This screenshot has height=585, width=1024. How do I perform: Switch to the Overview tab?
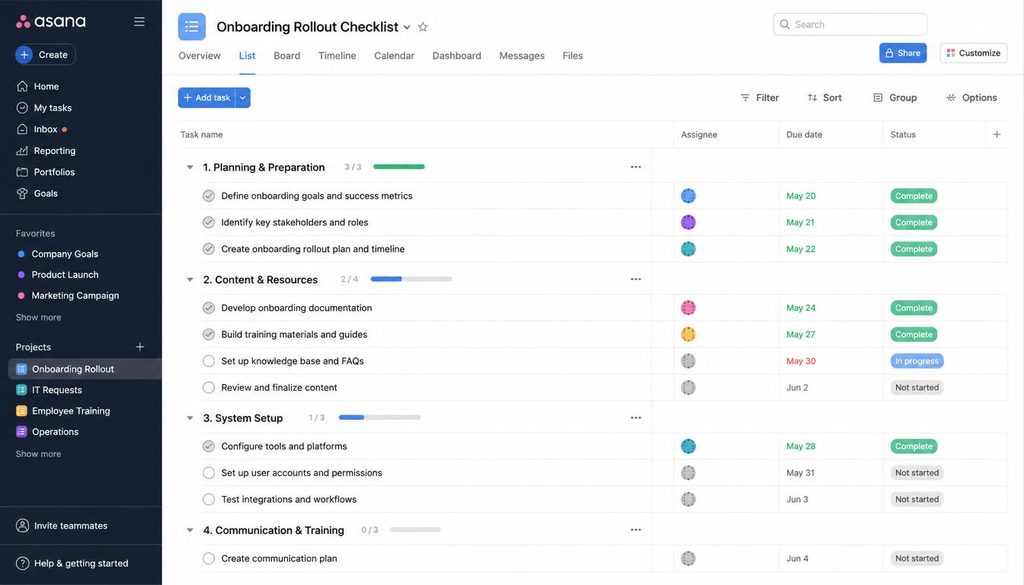[x=199, y=56]
